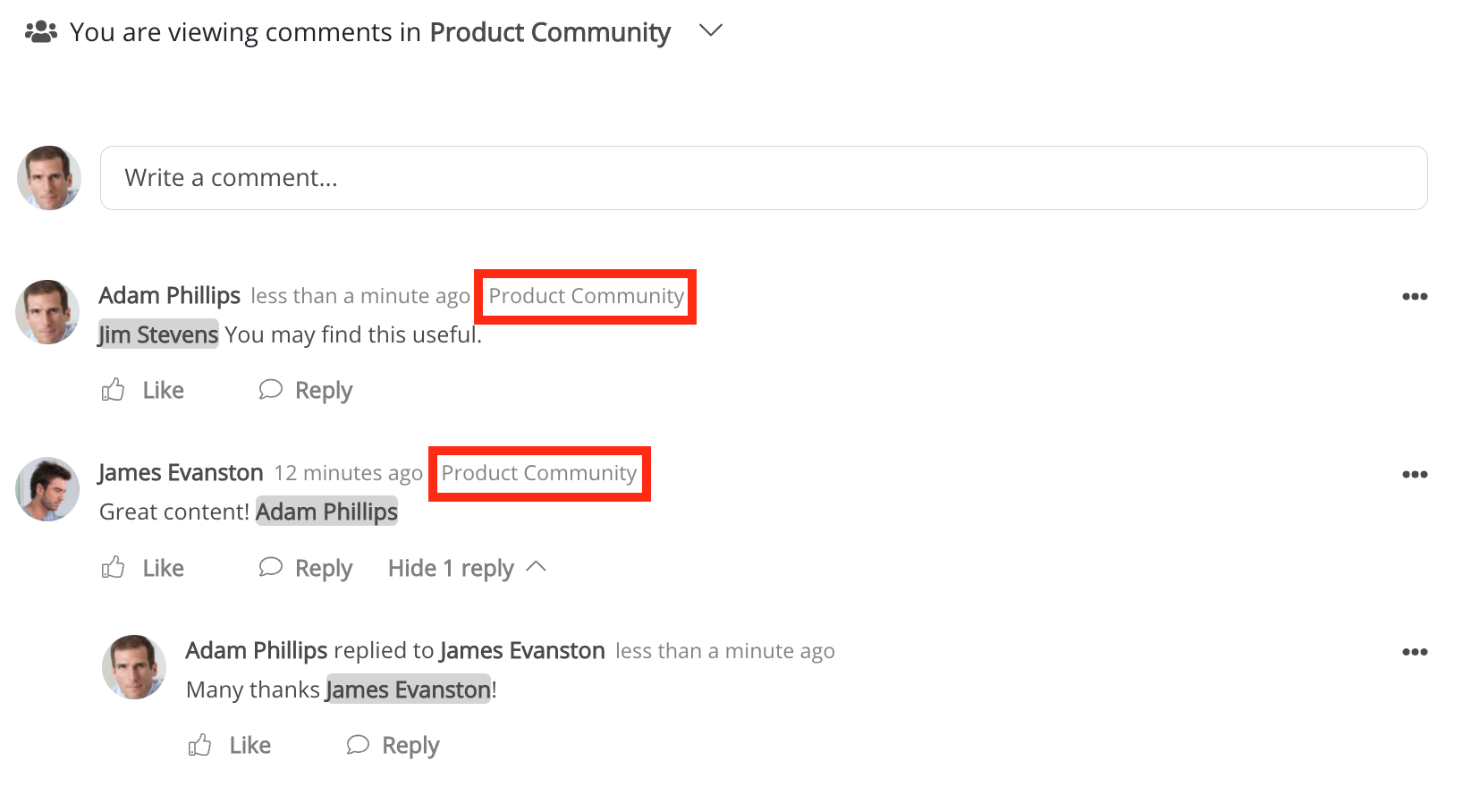Image resolution: width=1463 pixels, height=812 pixels.
Task: Click the people icon next to viewing comments
Action: pyautogui.click(x=40, y=30)
